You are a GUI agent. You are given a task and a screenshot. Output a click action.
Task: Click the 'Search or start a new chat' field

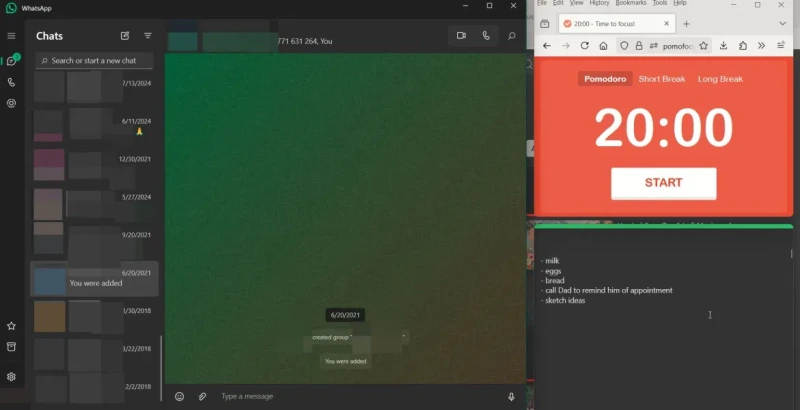coord(95,61)
